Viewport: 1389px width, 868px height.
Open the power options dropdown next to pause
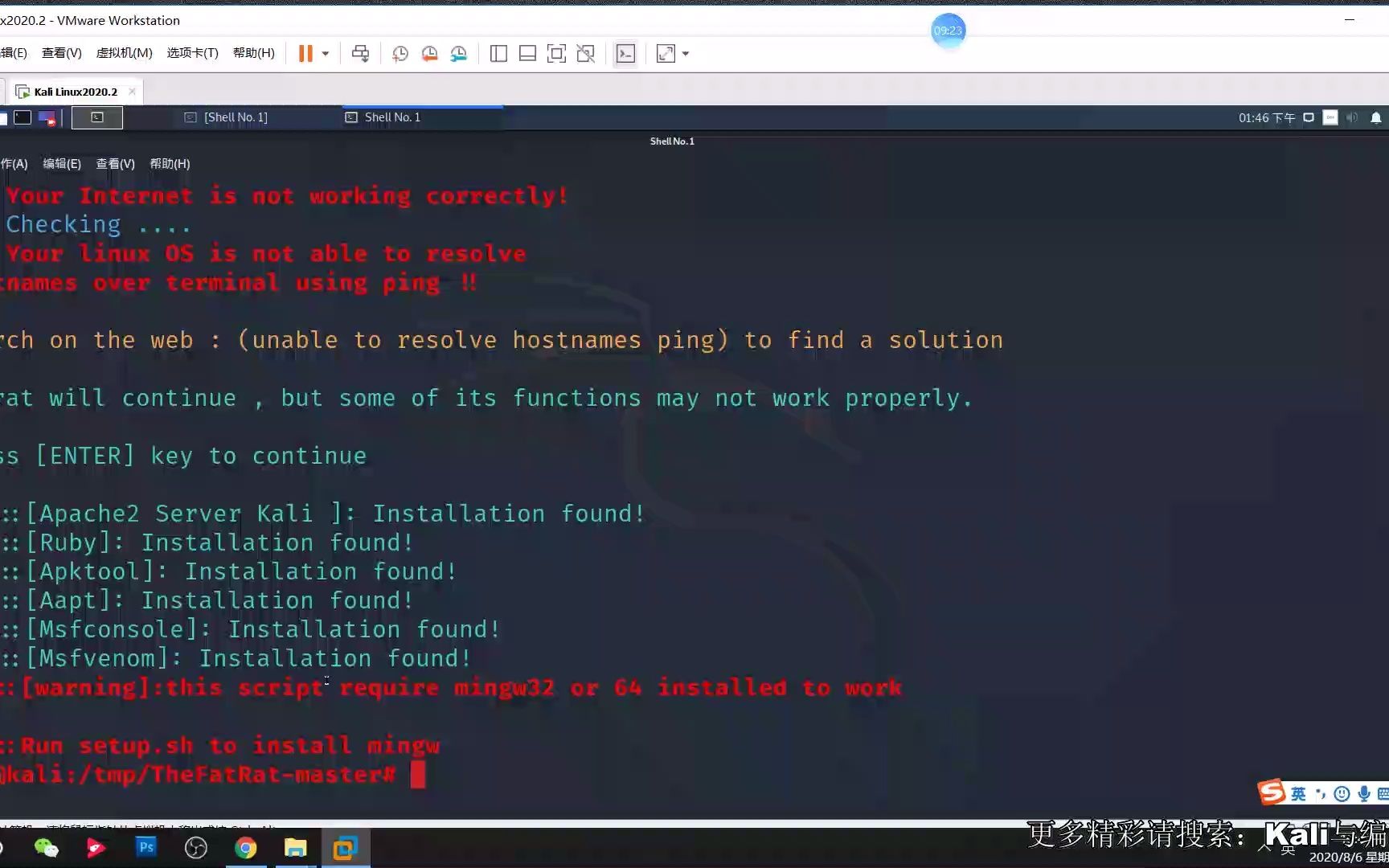326,54
